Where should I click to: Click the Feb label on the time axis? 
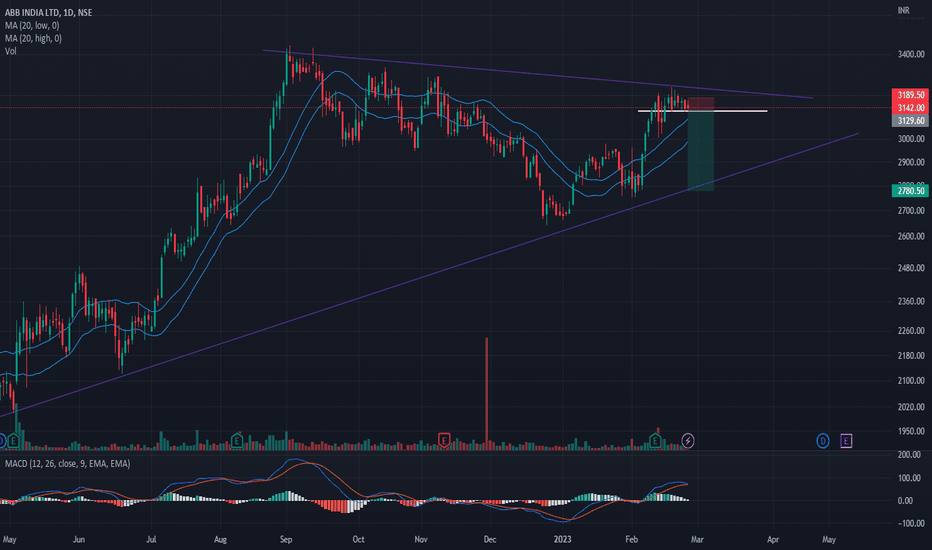click(631, 540)
